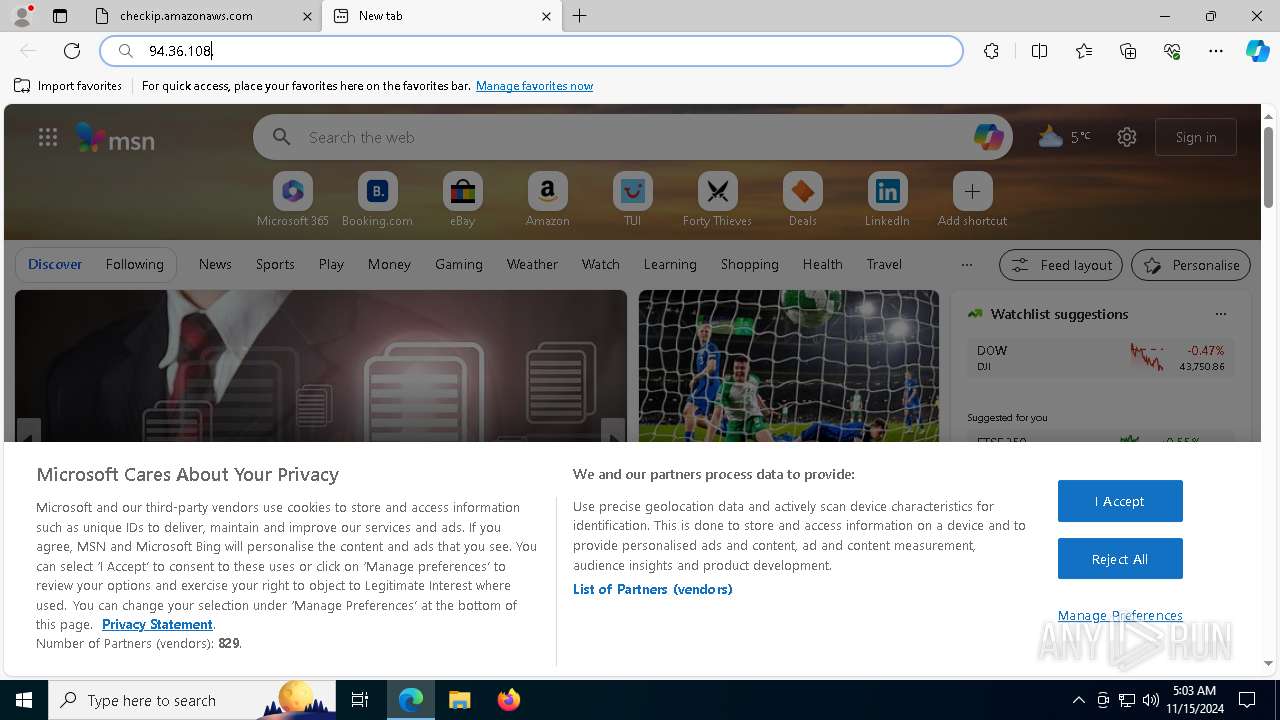
Task: Close the New tab tab
Action: [546, 16]
